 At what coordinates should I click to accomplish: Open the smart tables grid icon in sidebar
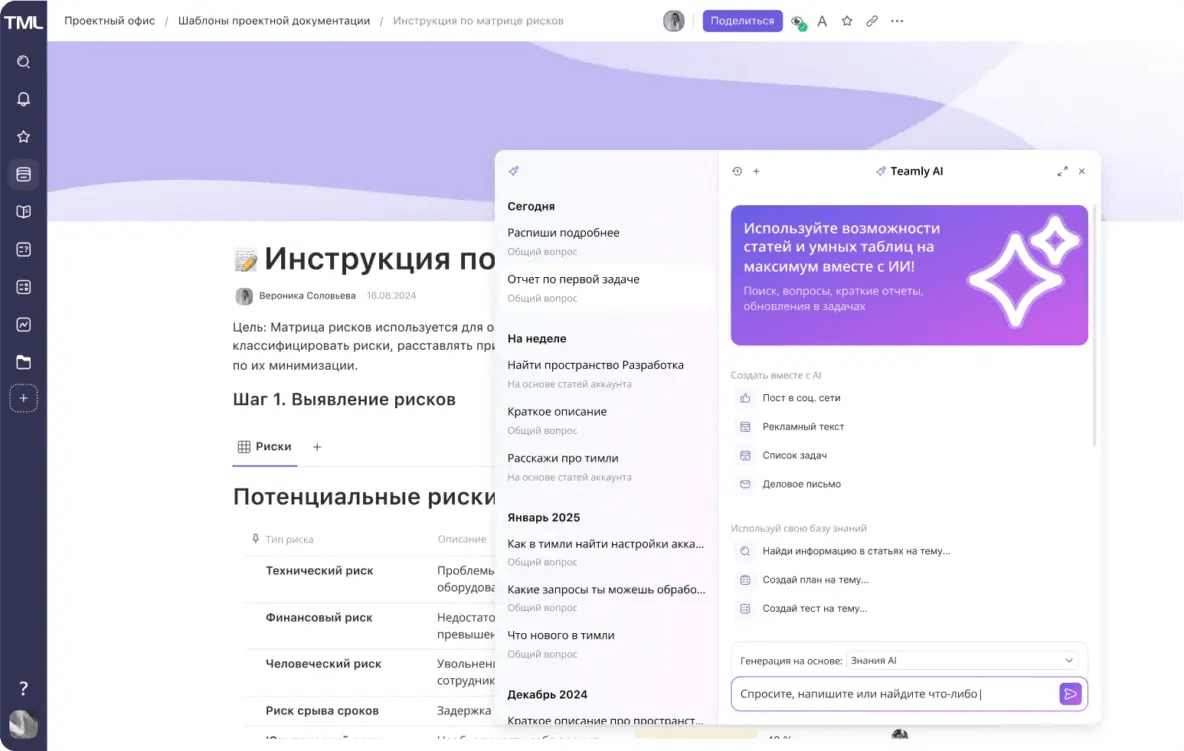[23, 287]
